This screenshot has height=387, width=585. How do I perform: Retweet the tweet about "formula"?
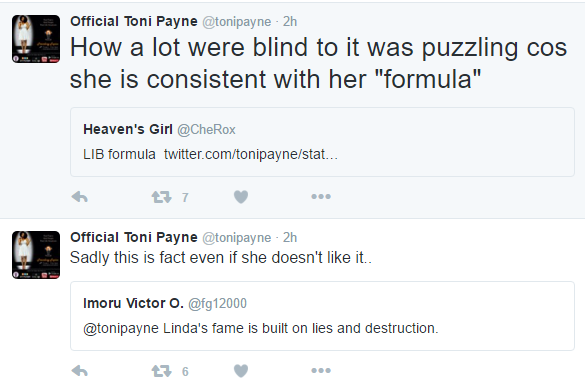point(162,197)
